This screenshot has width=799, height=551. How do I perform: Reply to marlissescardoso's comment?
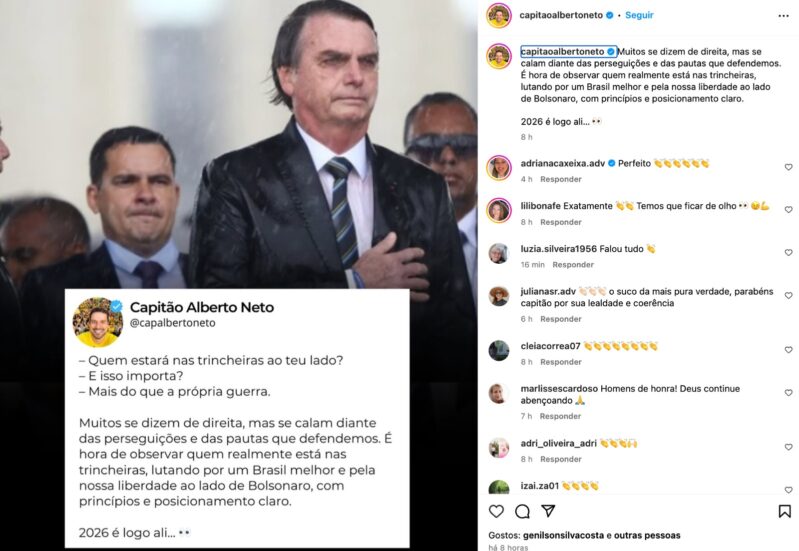(x=560, y=416)
